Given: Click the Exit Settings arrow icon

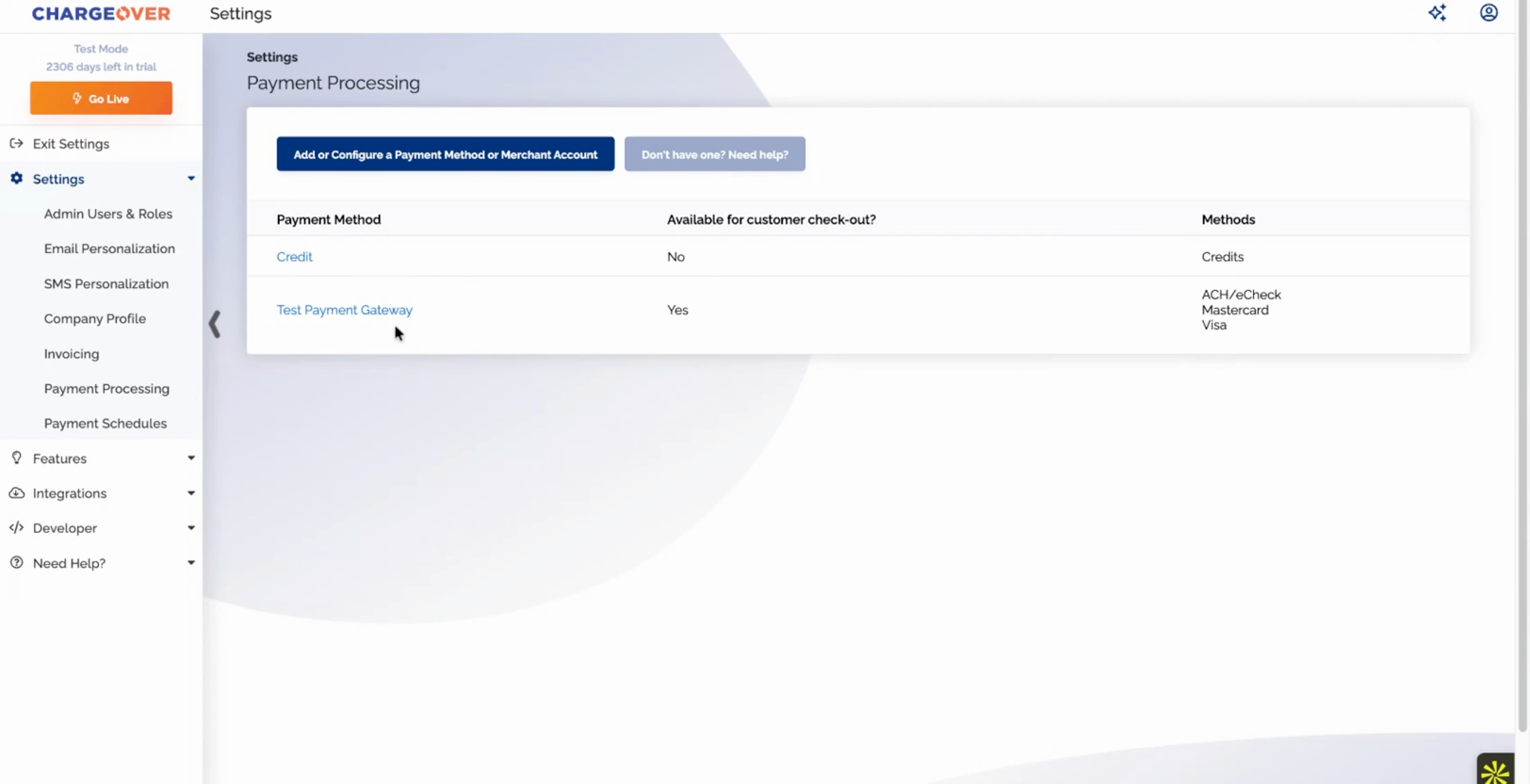Looking at the screenshot, I should pos(17,143).
